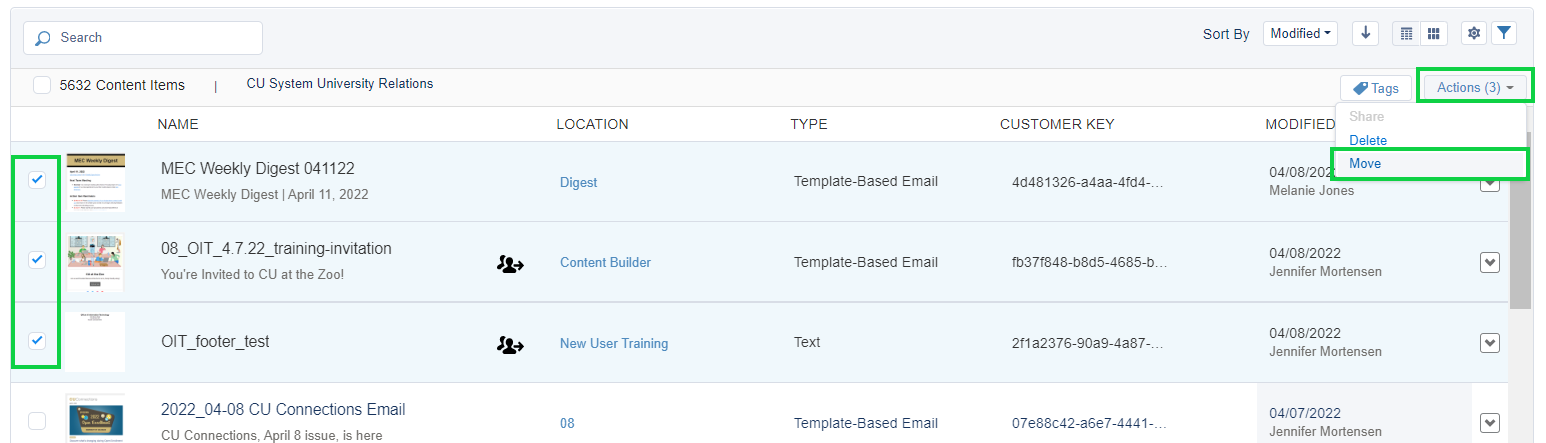
Task: Toggle select-all 5632 Content Items checkbox
Action: point(42,85)
